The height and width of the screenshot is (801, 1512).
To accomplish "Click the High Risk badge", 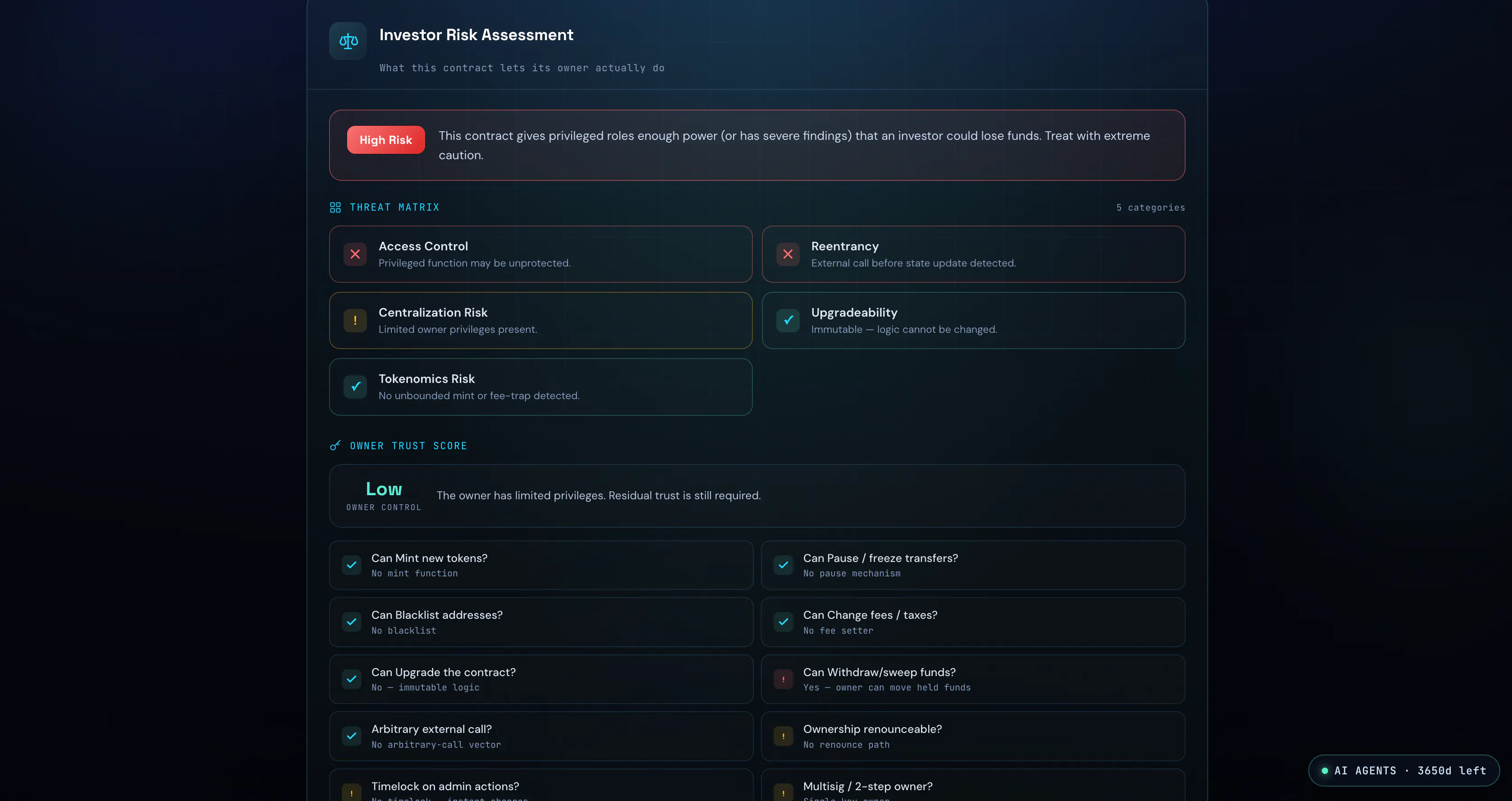I will point(385,140).
